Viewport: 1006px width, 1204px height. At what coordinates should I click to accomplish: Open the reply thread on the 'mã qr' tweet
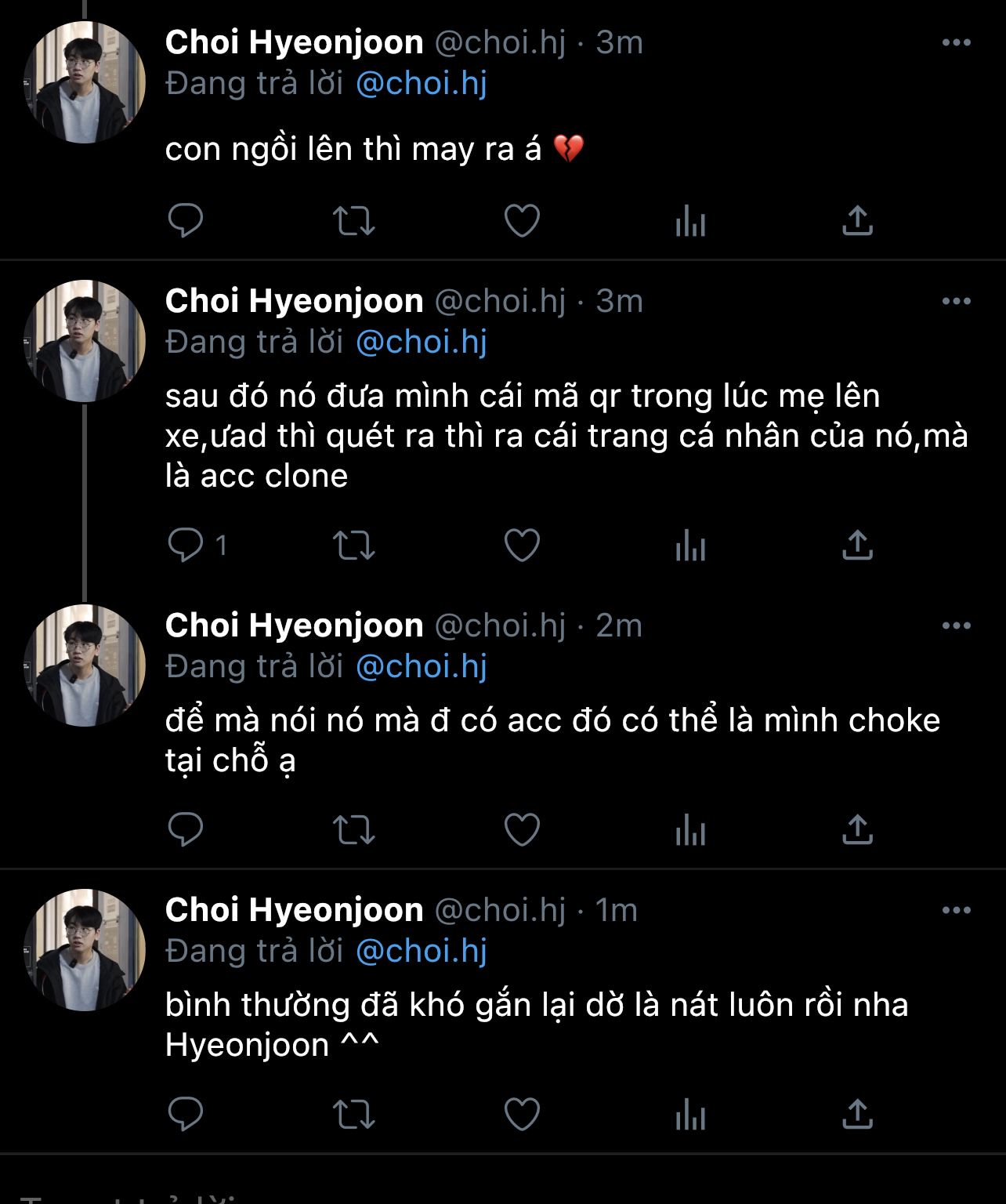click(x=186, y=545)
